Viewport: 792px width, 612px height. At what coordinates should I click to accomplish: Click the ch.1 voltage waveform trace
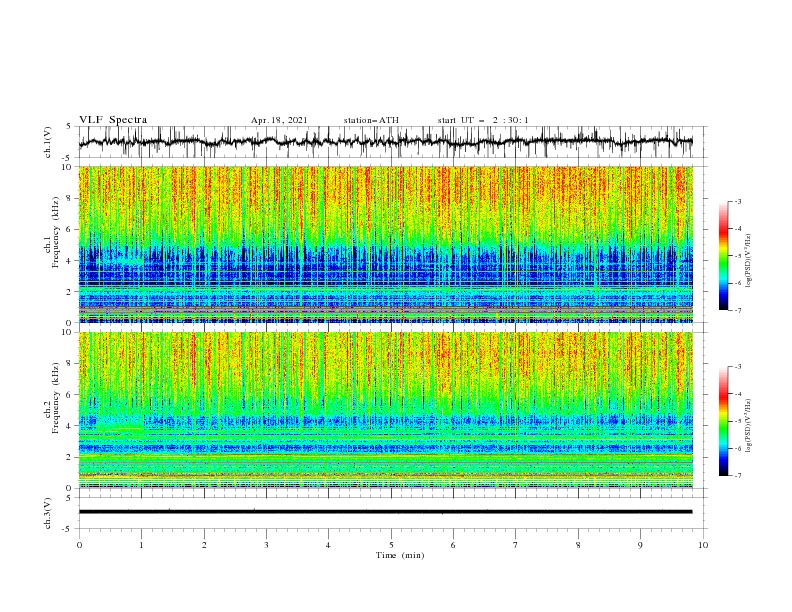coord(385,142)
